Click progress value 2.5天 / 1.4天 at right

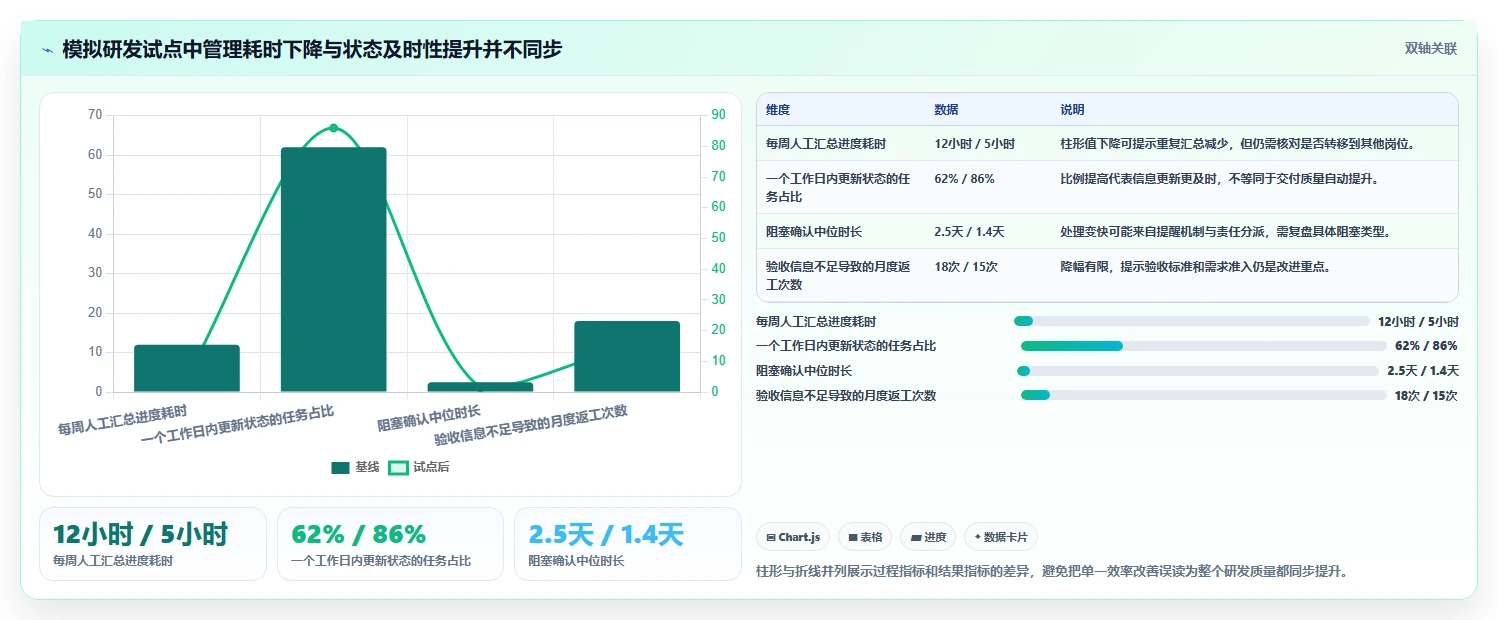pyautogui.click(x=1422, y=371)
